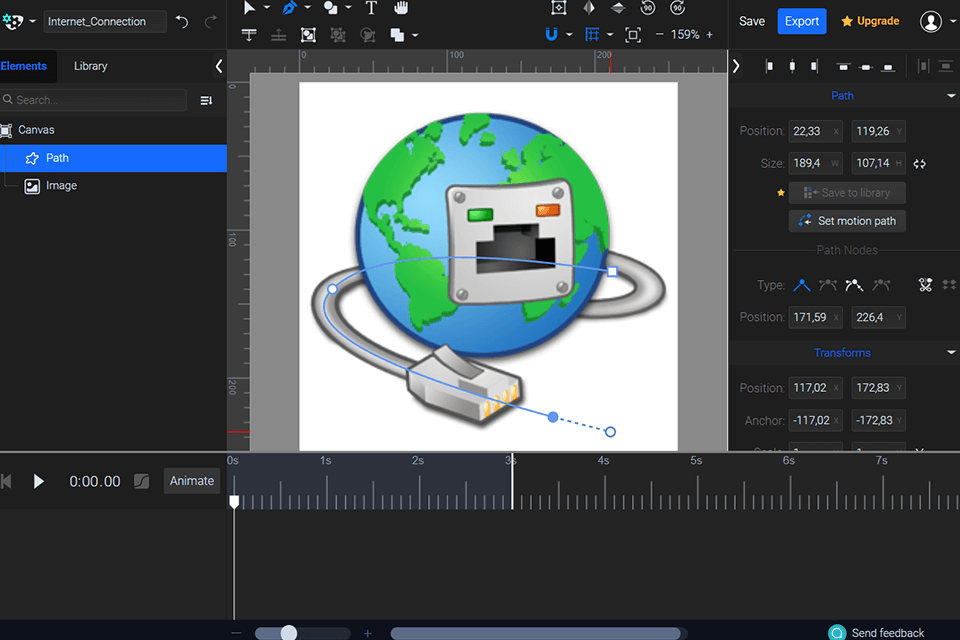The height and width of the screenshot is (640, 960).
Task: Toggle the grid guides icon
Action: [591, 35]
